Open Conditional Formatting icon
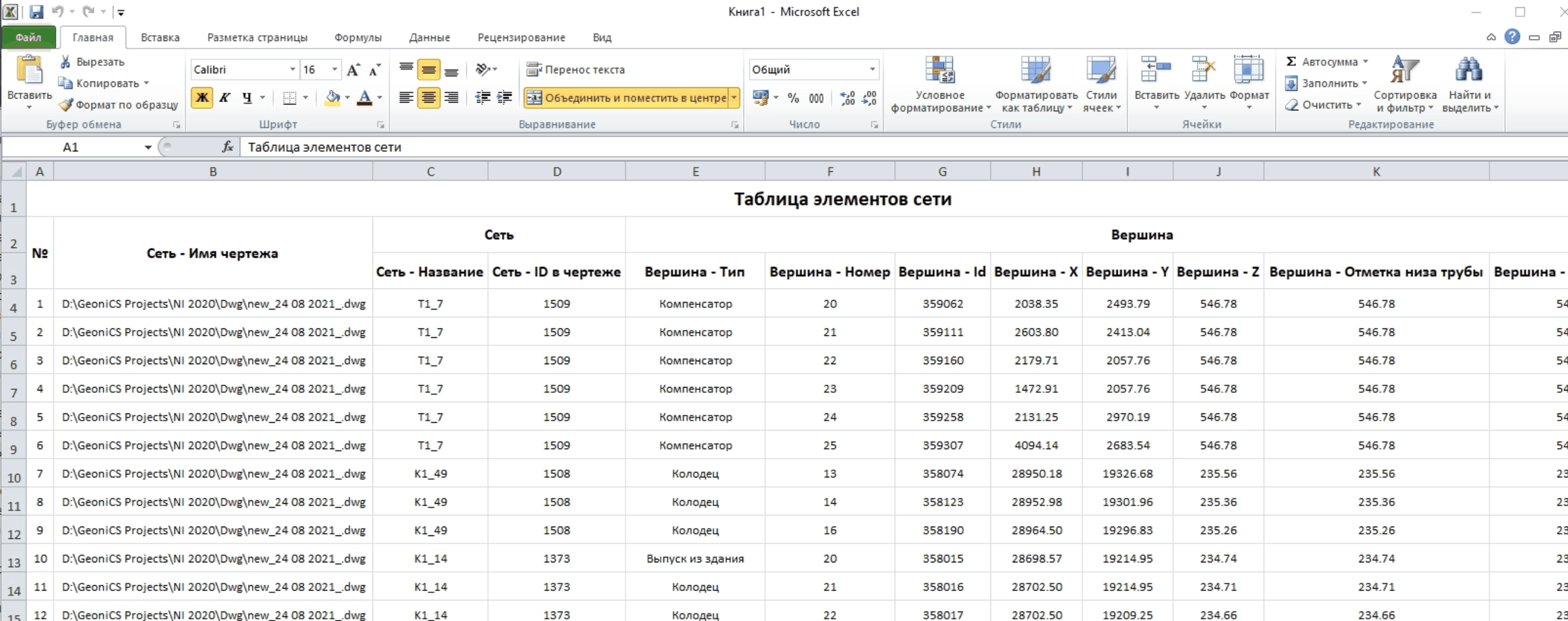The image size is (1568, 621). (940, 70)
